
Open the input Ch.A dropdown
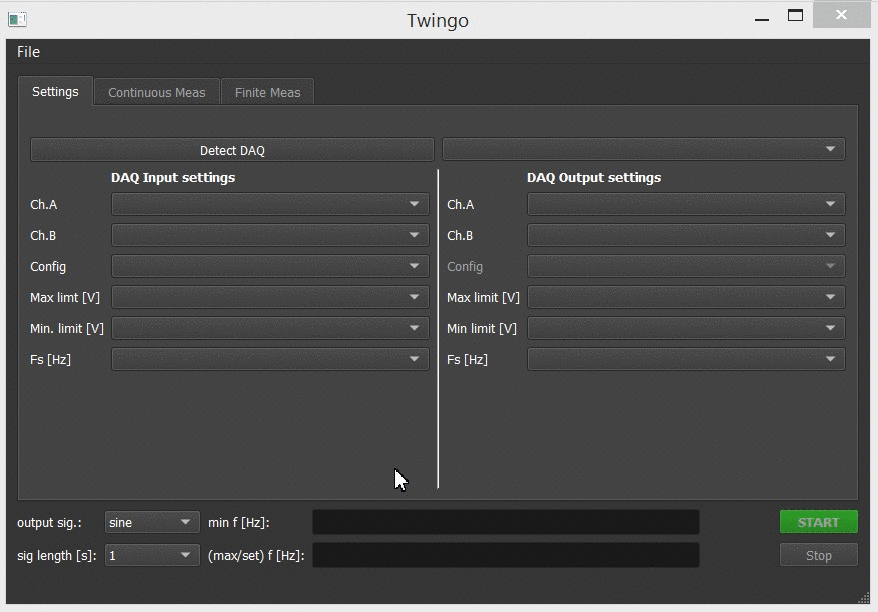coord(270,204)
